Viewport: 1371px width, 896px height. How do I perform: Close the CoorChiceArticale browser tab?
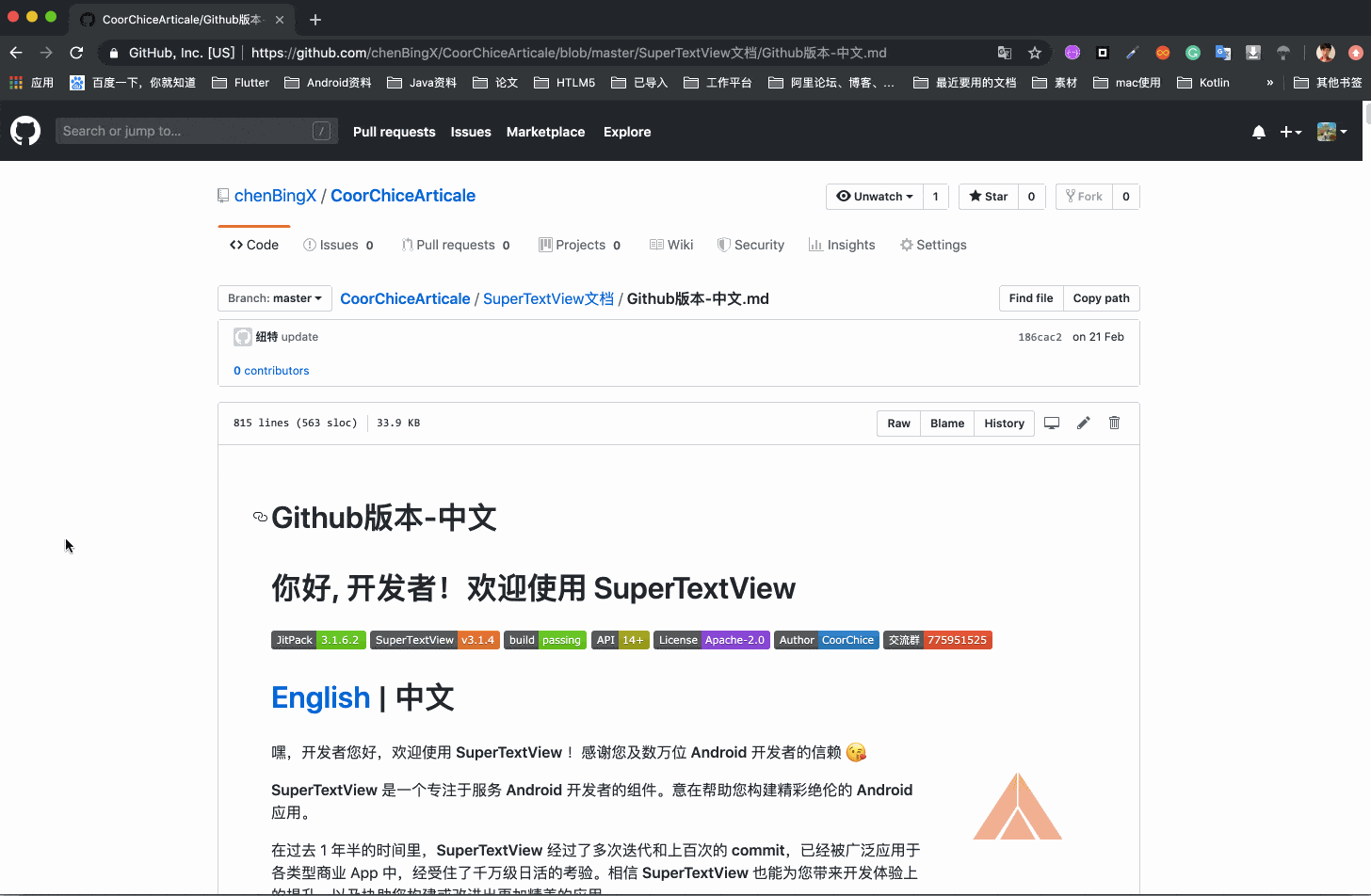pos(280,19)
